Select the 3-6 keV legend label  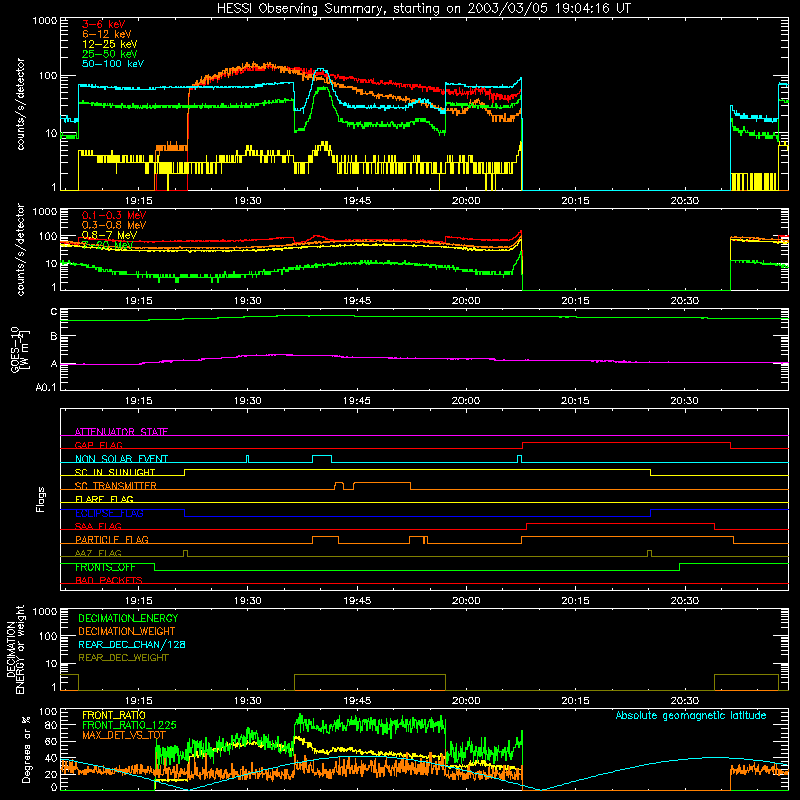tap(104, 24)
